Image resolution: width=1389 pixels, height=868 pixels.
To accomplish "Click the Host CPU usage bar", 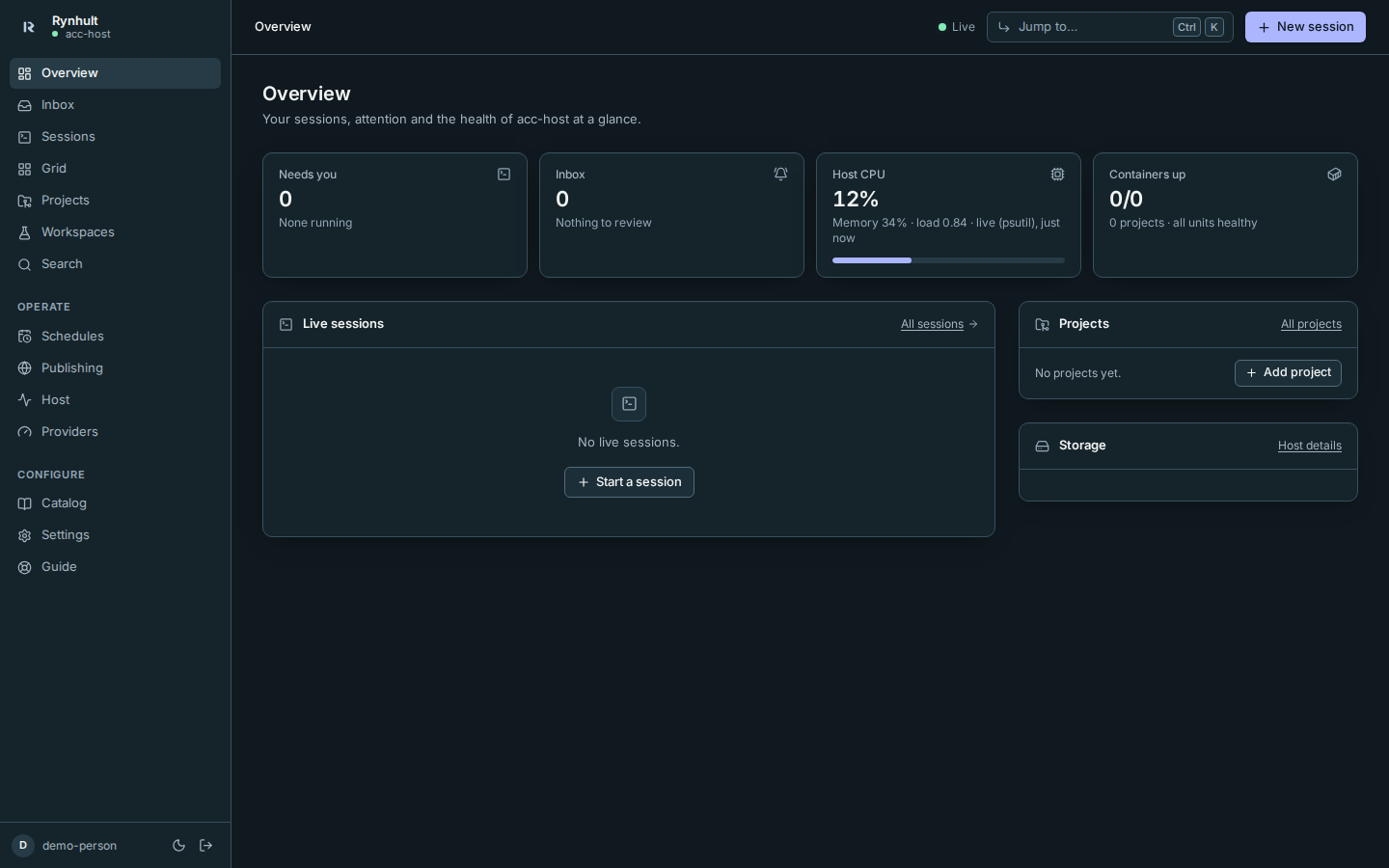I will pyautogui.click(x=948, y=260).
